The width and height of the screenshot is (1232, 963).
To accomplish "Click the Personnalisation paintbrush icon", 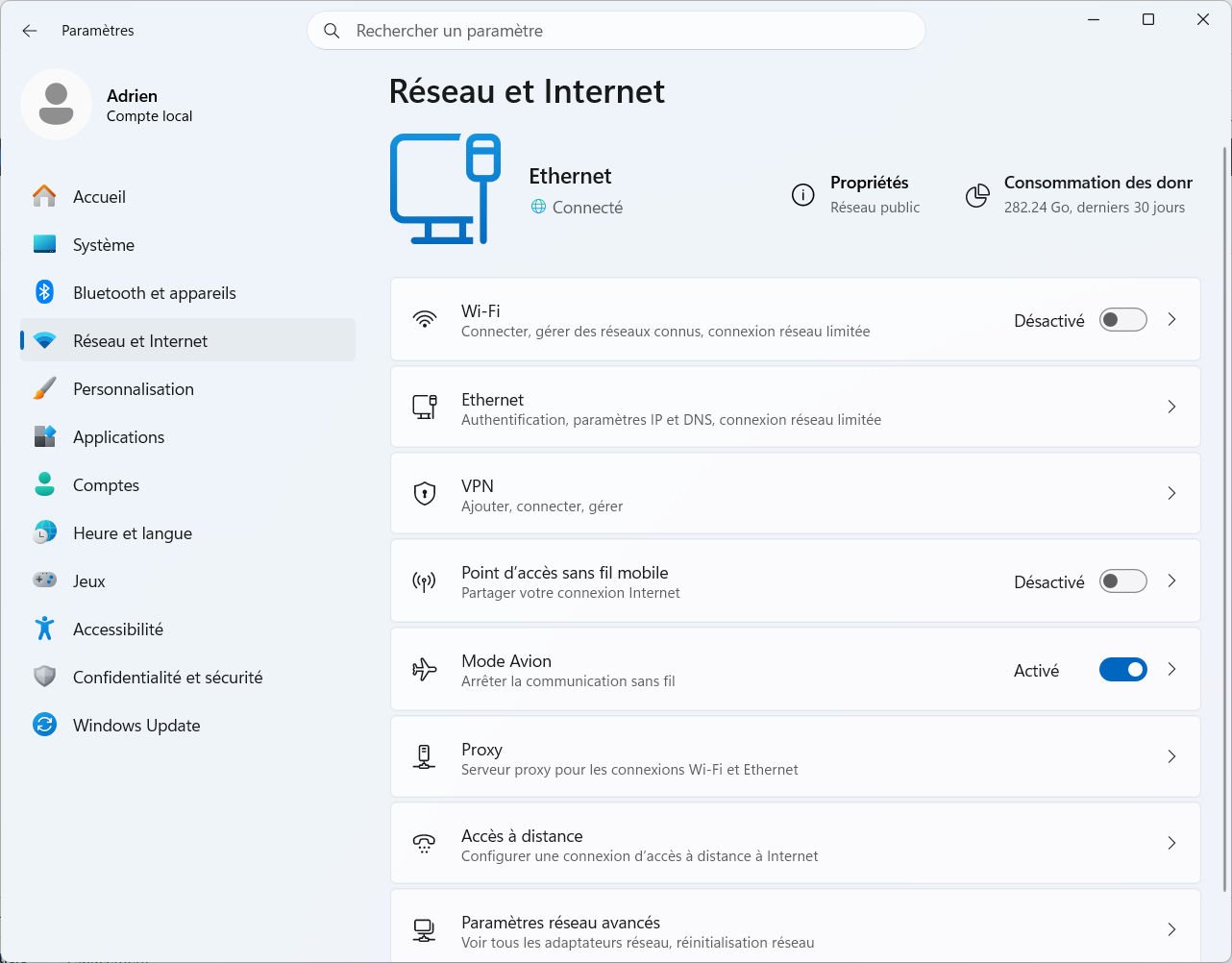I will (44, 388).
